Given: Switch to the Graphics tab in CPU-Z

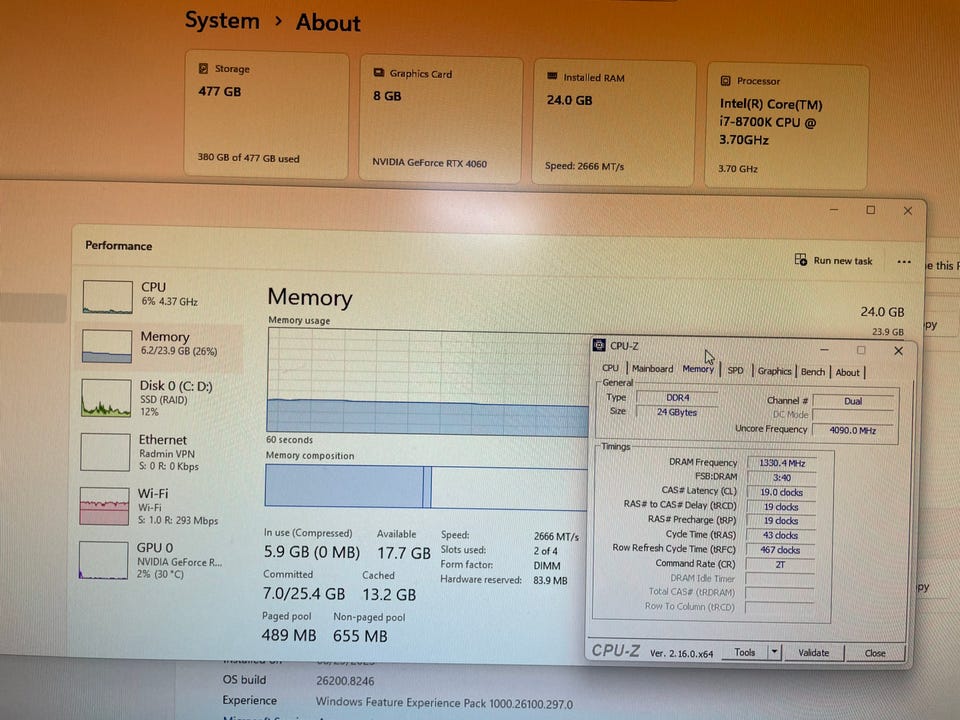Looking at the screenshot, I should 774,371.
